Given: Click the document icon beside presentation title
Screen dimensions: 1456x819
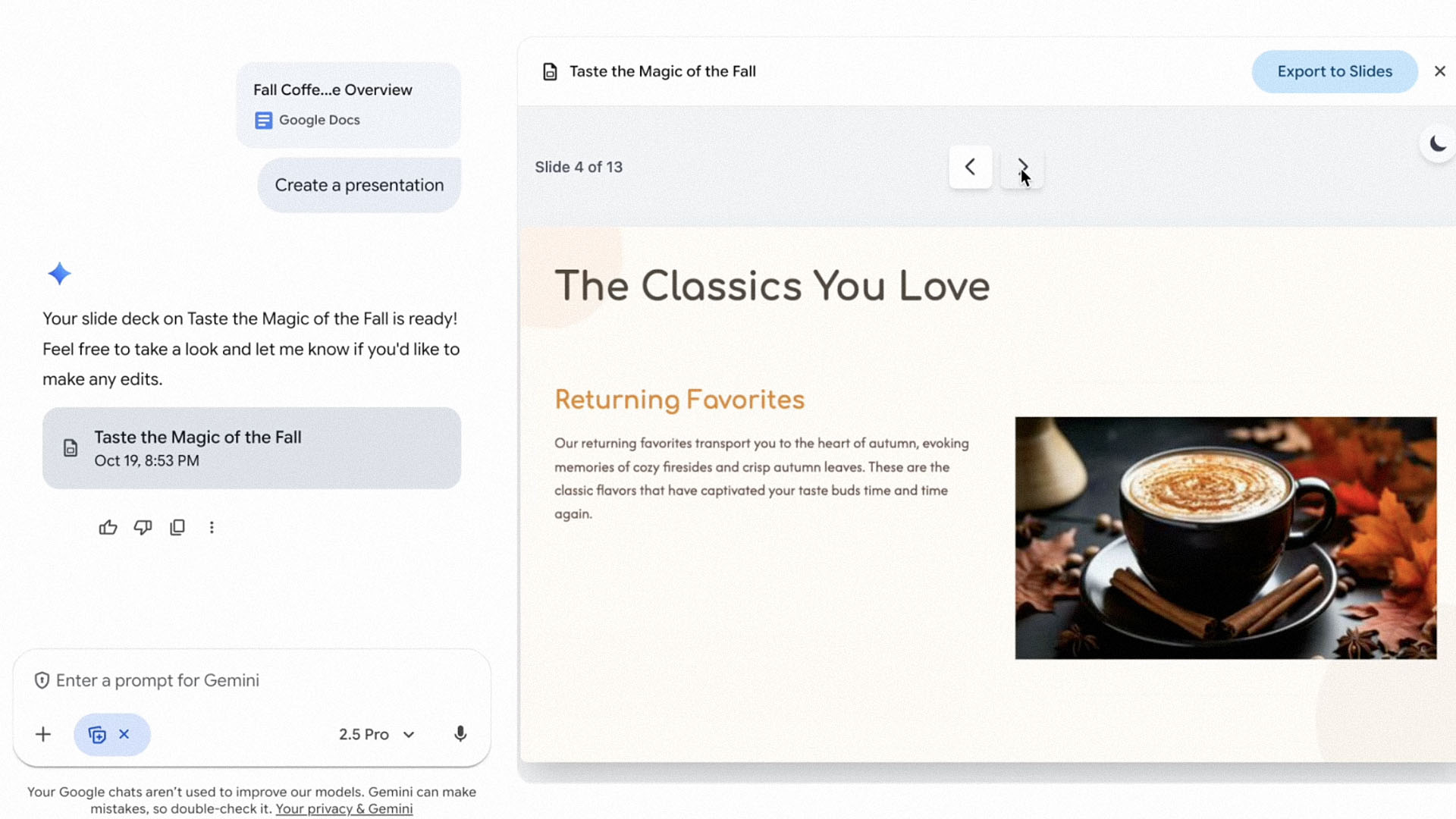Looking at the screenshot, I should click(x=550, y=72).
